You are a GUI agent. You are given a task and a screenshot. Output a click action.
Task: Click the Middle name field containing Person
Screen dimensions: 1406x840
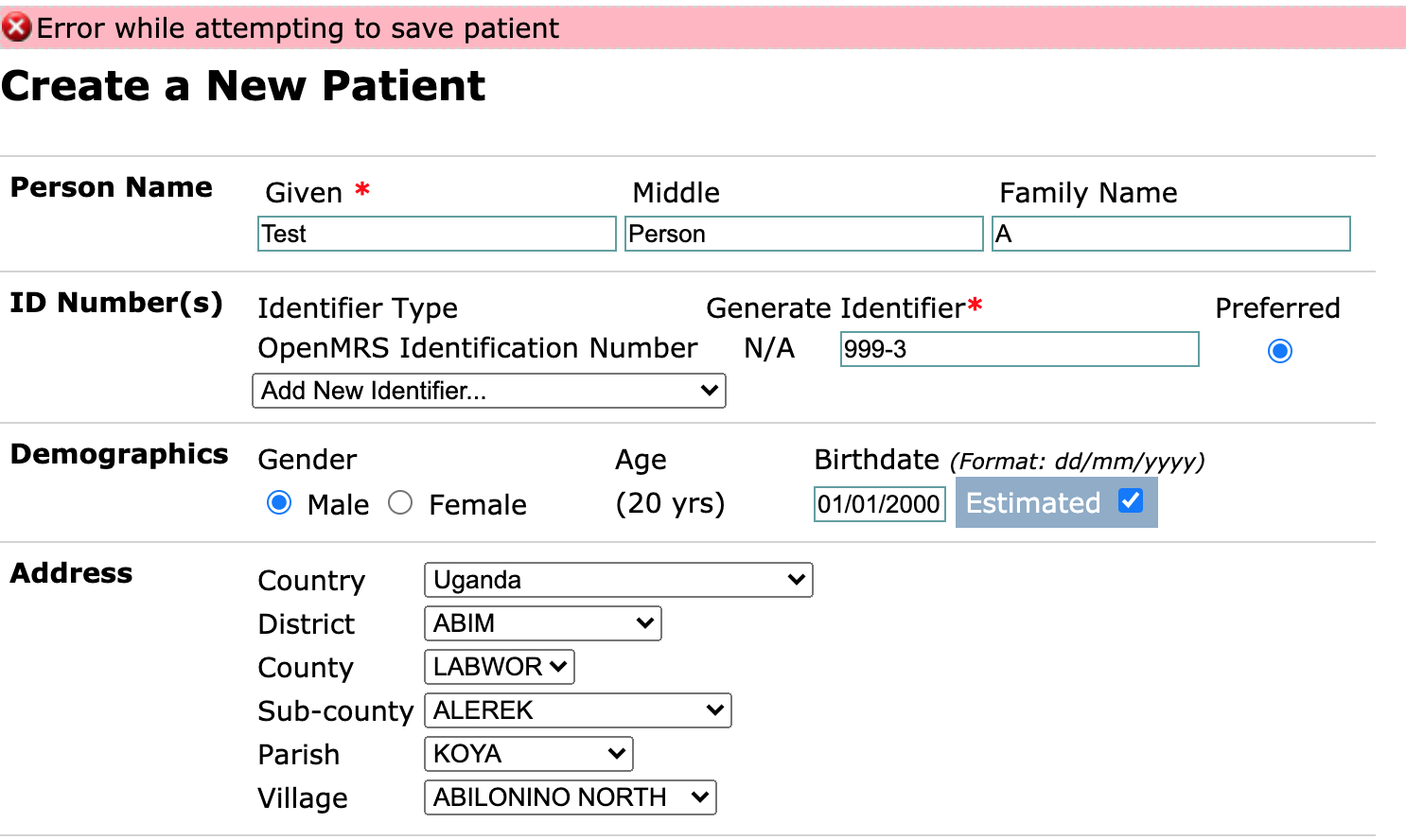pyautogui.click(x=804, y=234)
